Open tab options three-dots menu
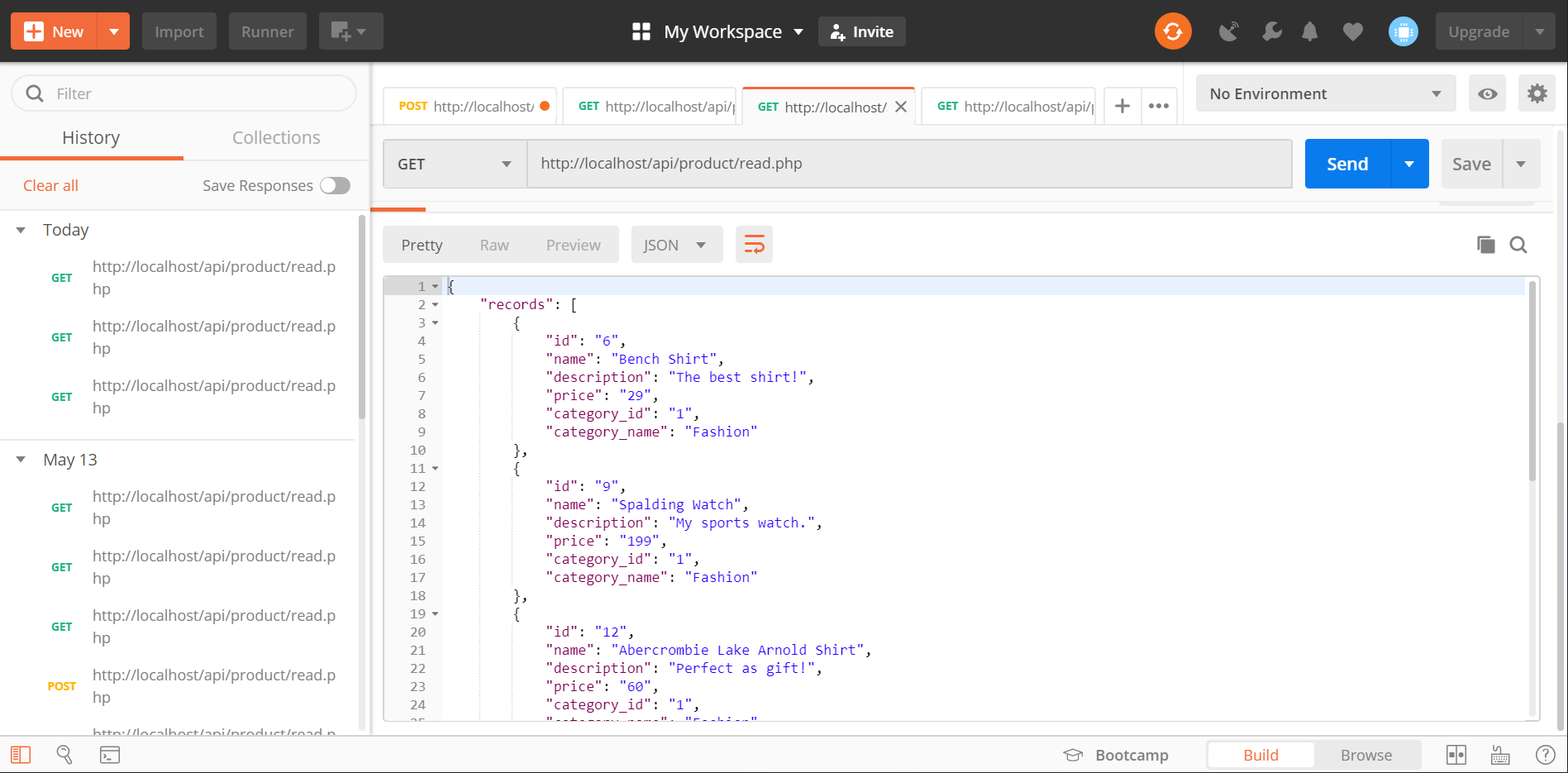The width and height of the screenshot is (1568, 773). click(x=1159, y=106)
